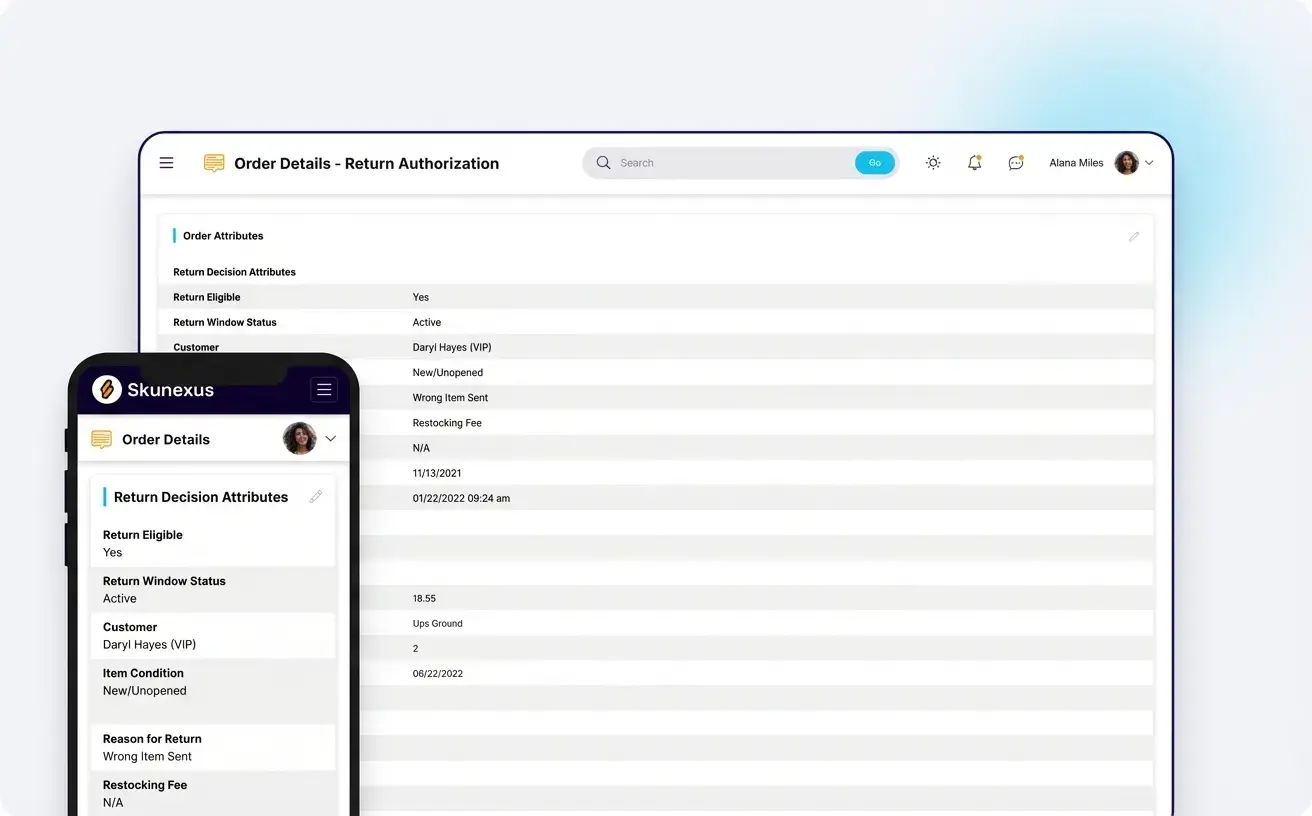Toggle Return Eligible to No

pyautogui.click(x=420, y=297)
